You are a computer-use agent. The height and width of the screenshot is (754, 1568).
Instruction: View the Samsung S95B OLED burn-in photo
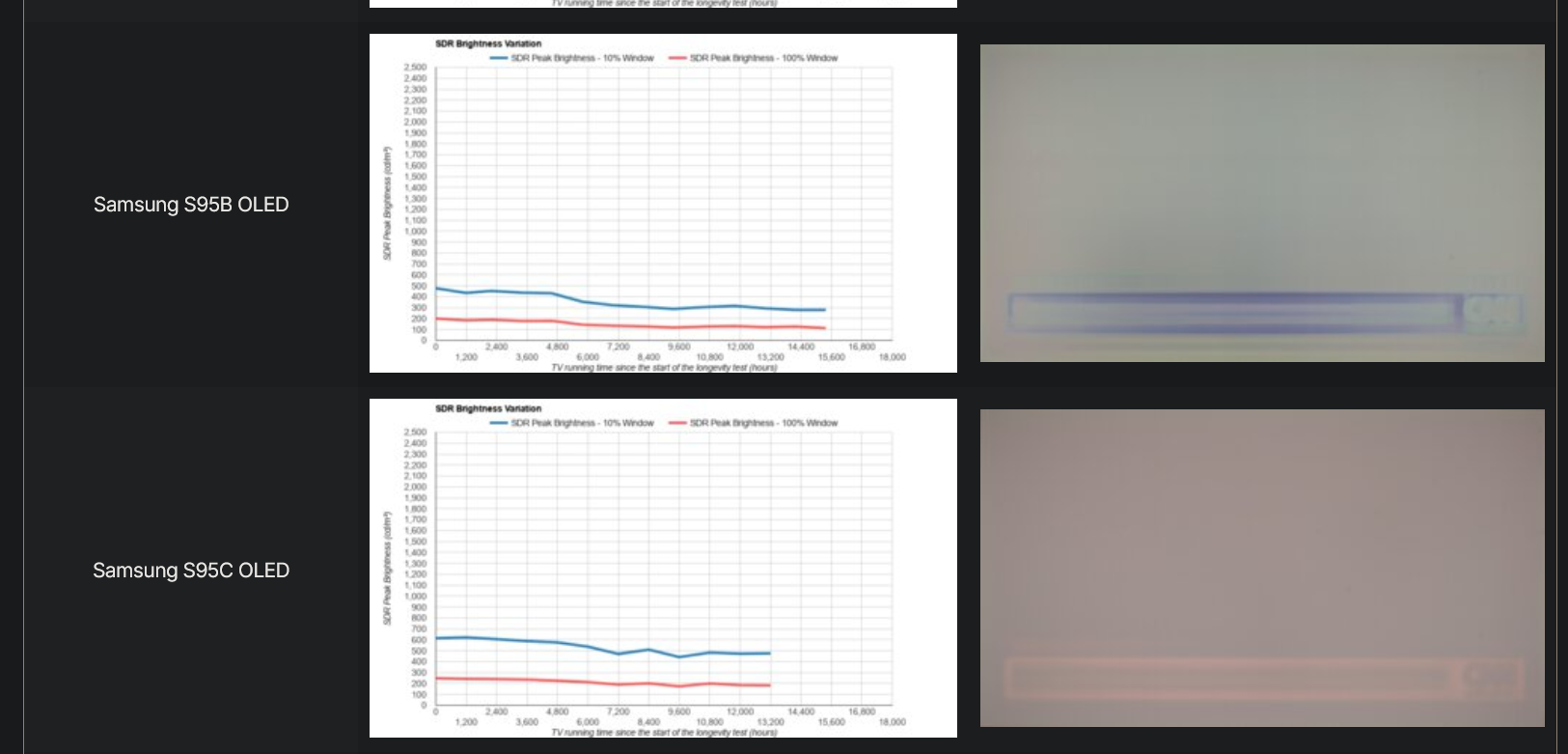tap(1262, 203)
